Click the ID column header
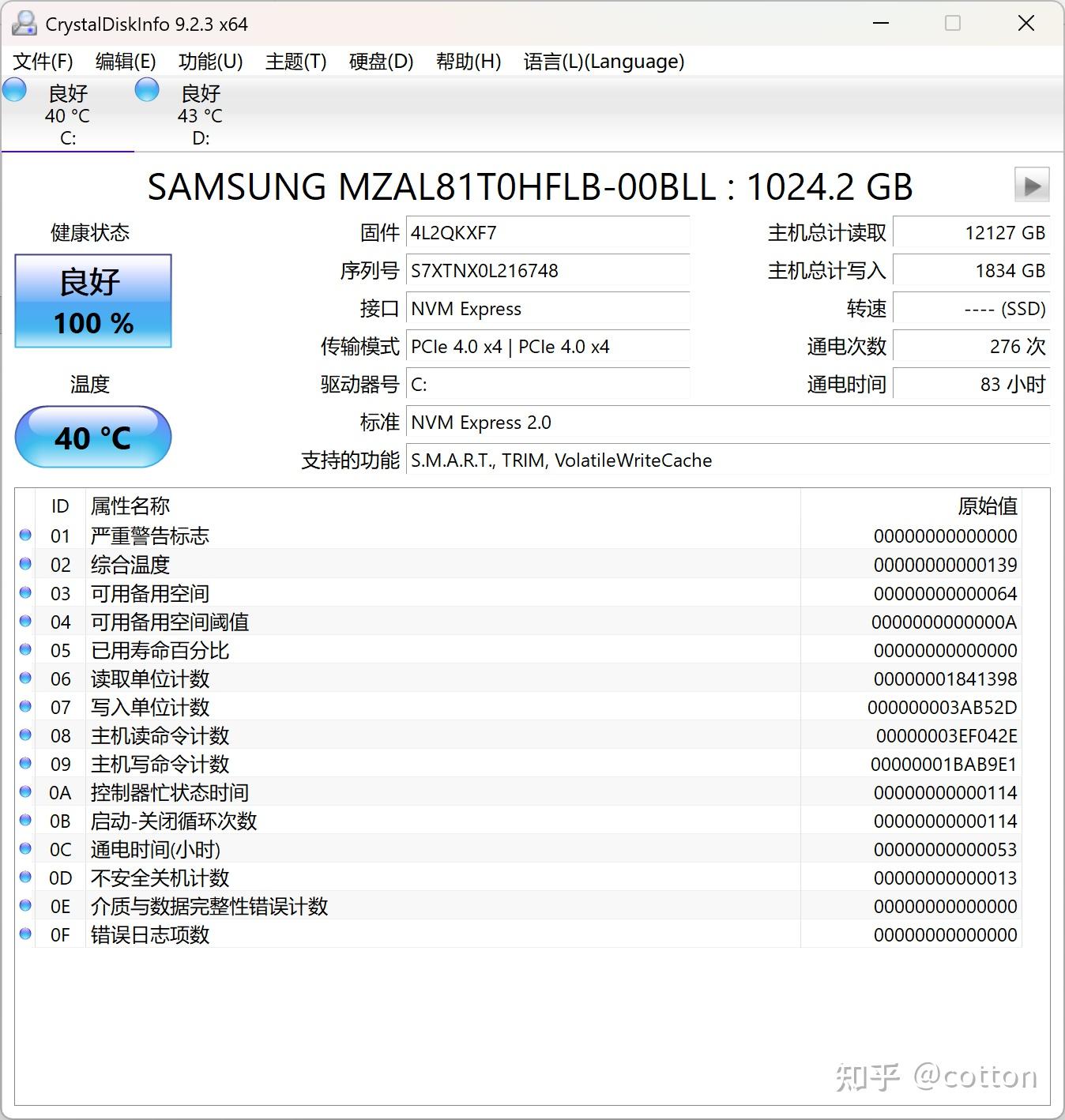The width and height of the screenshot is (1065, 1120). pos(60,506)
